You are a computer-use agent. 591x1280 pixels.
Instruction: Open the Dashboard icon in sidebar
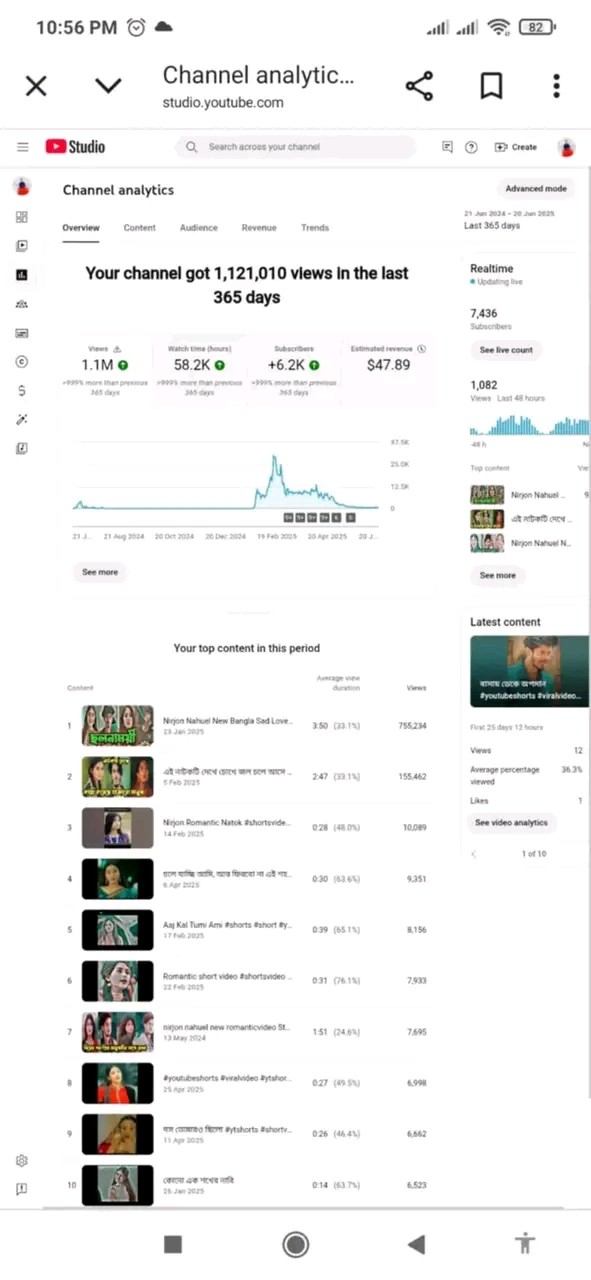tap(22, 217)
